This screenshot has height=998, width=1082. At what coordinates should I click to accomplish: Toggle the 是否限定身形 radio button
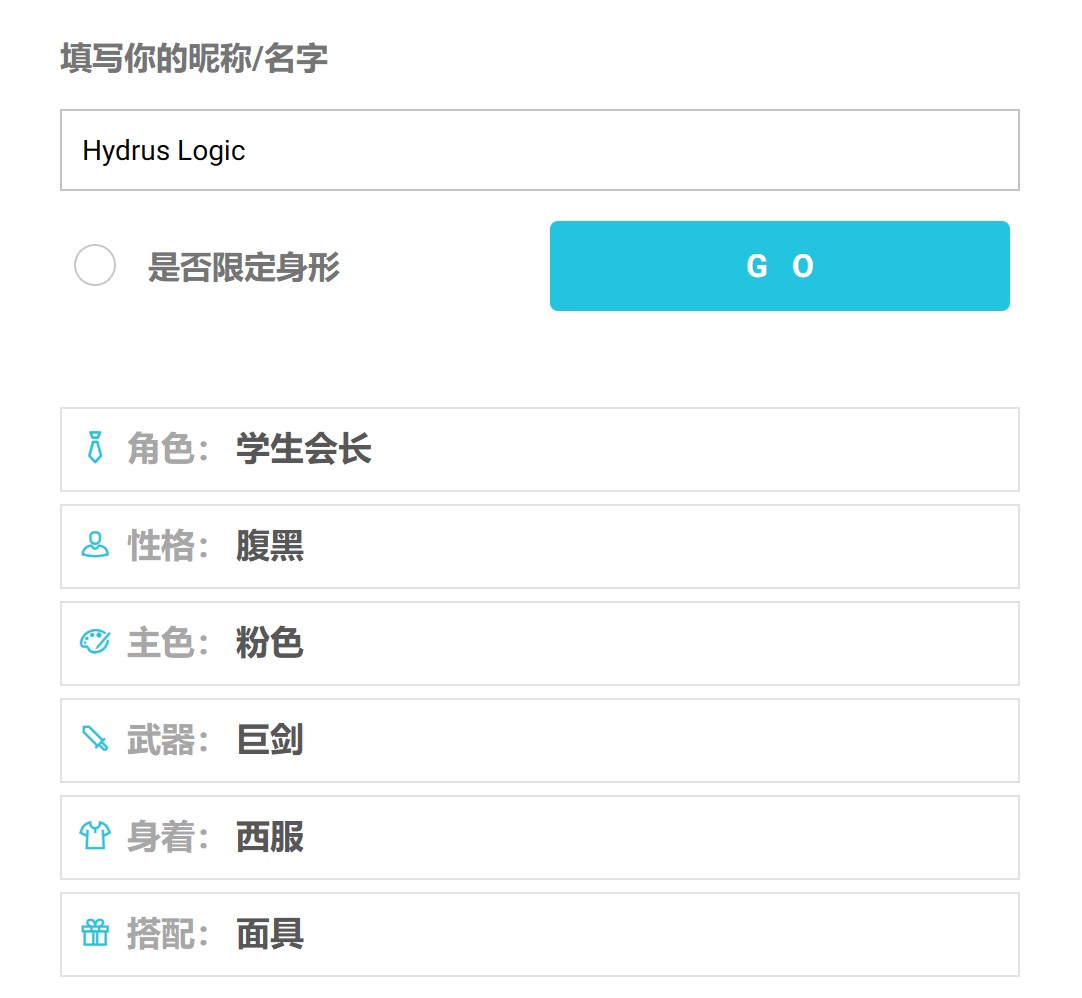(x=95, y=265)
